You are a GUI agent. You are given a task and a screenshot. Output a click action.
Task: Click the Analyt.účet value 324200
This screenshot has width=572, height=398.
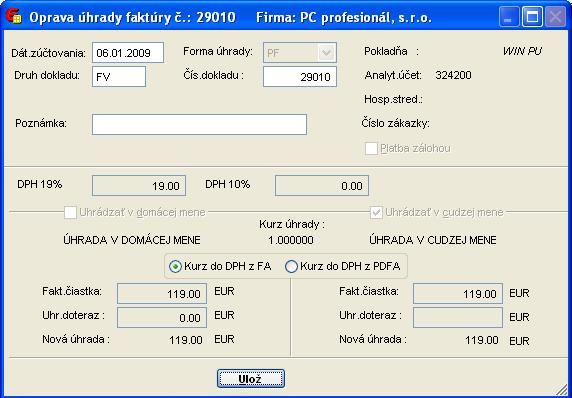tap(453, 76)
